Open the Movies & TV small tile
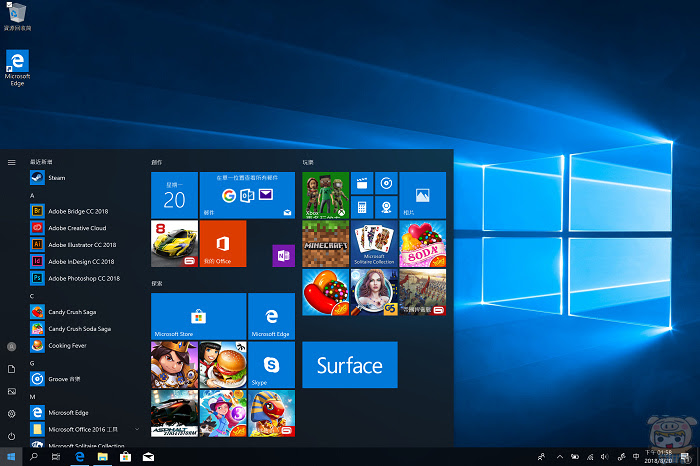700x466 pixels. tap(362, 183)
